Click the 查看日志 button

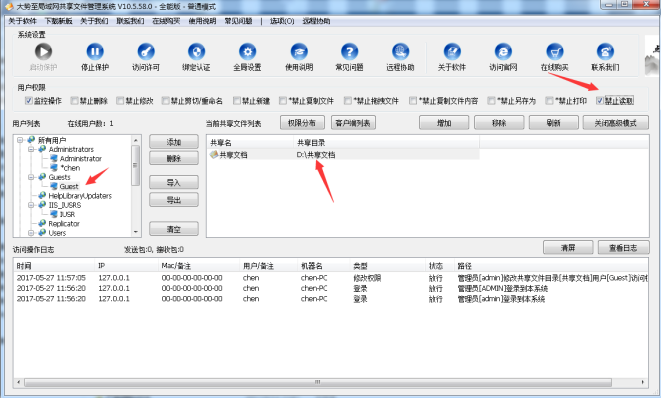(x=623, y=247)
